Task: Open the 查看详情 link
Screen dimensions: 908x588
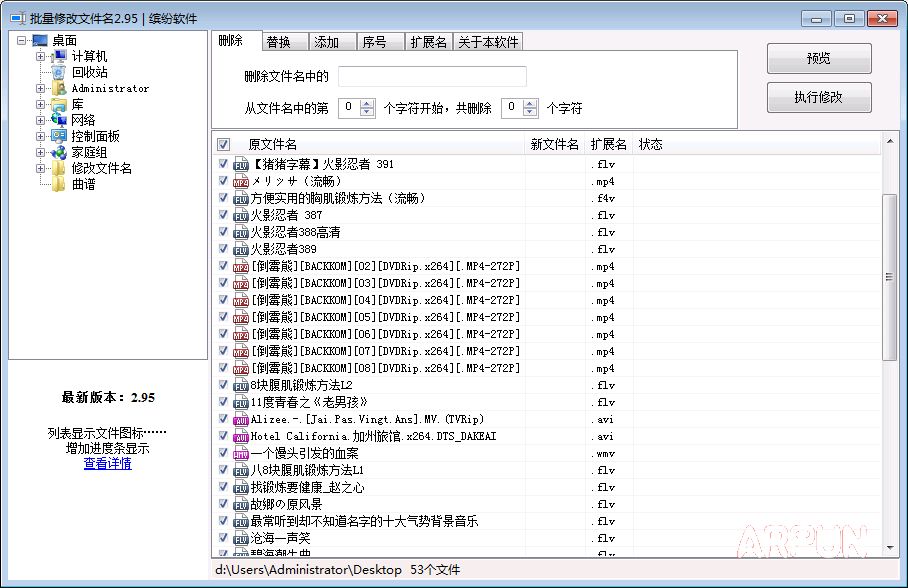Action: click(x=106, y=463)
